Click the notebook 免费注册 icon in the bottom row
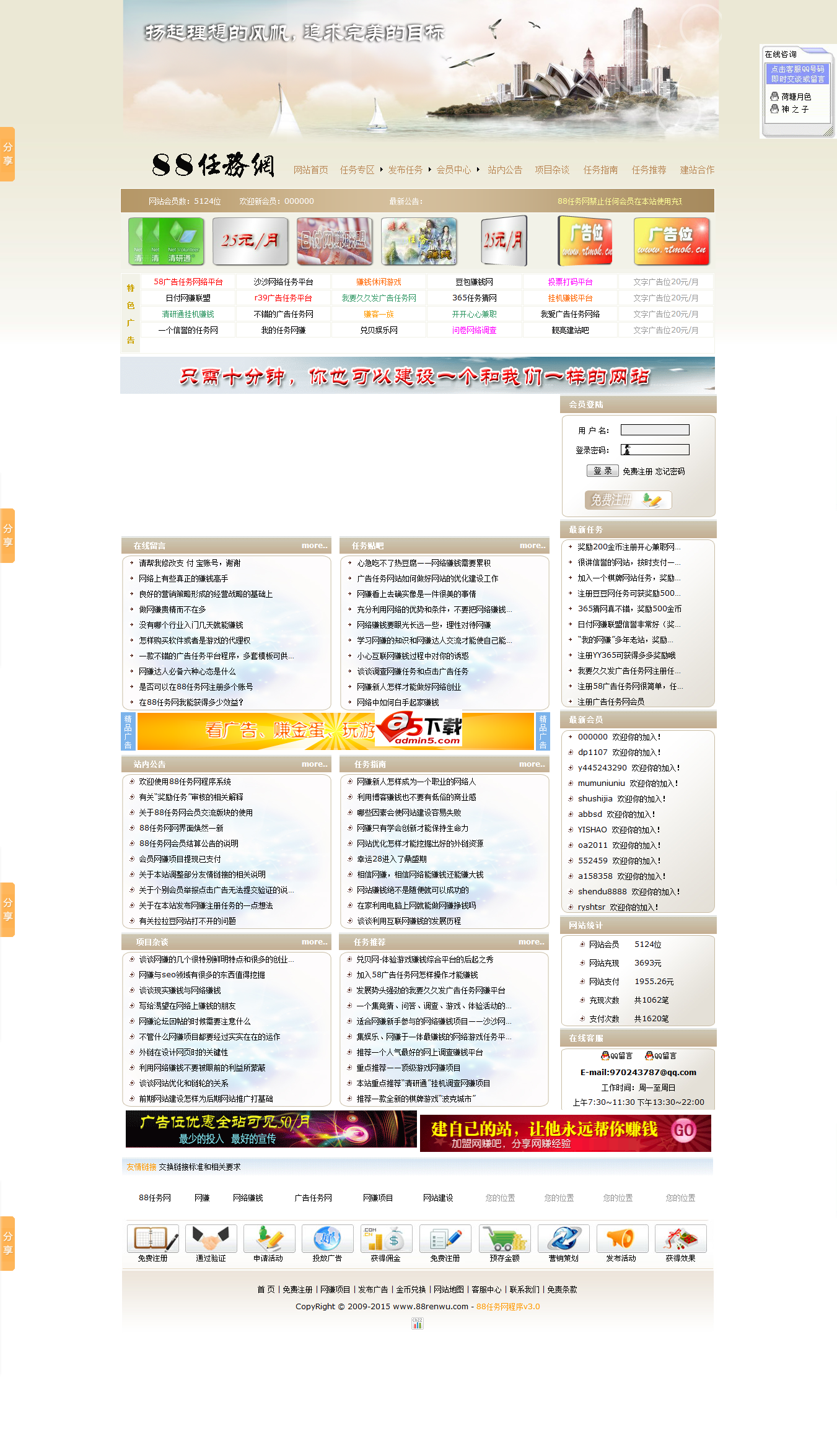Viewport: 837px width, 1456px height. [152, 1239]
